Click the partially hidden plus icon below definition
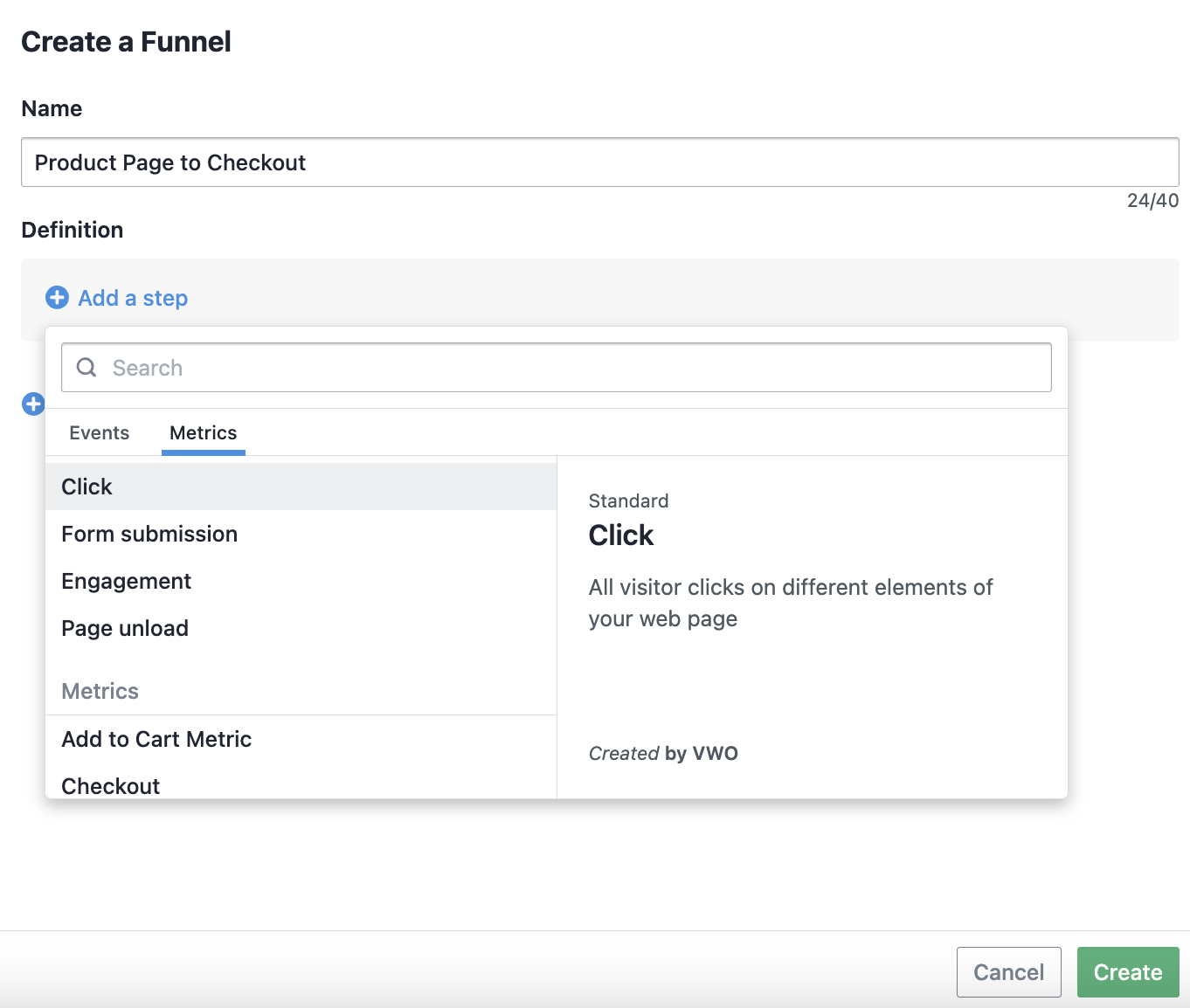 (33, 404)
